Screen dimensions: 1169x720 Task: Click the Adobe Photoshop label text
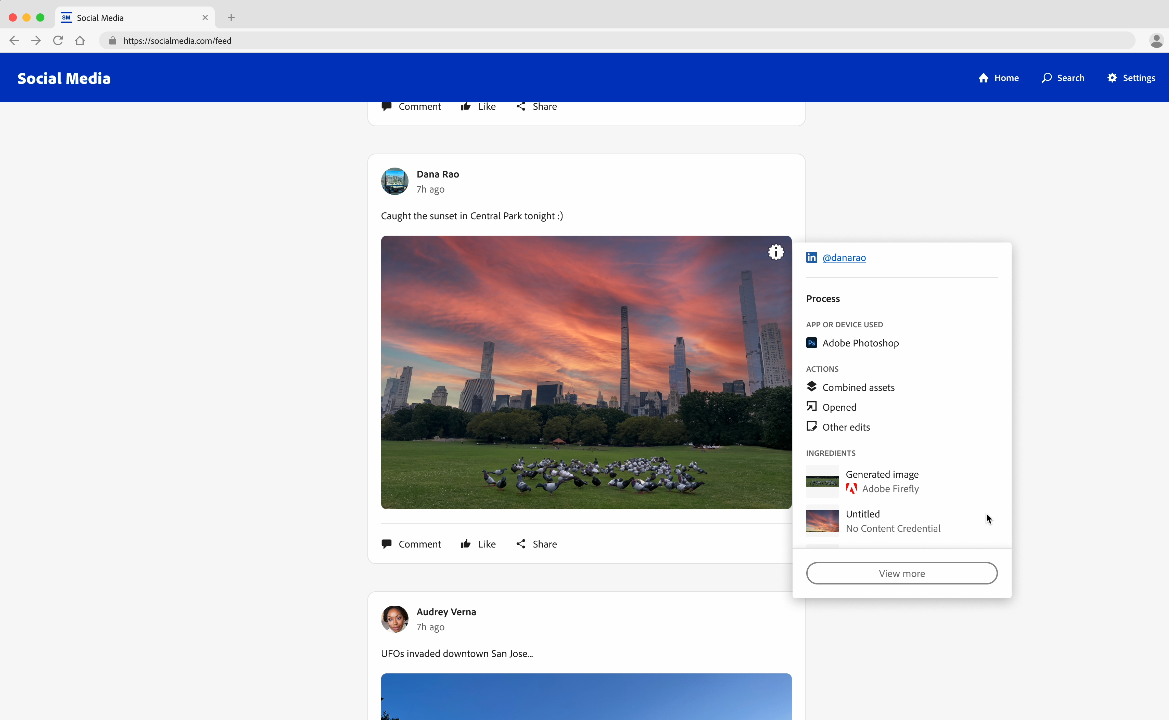[860, 343]
